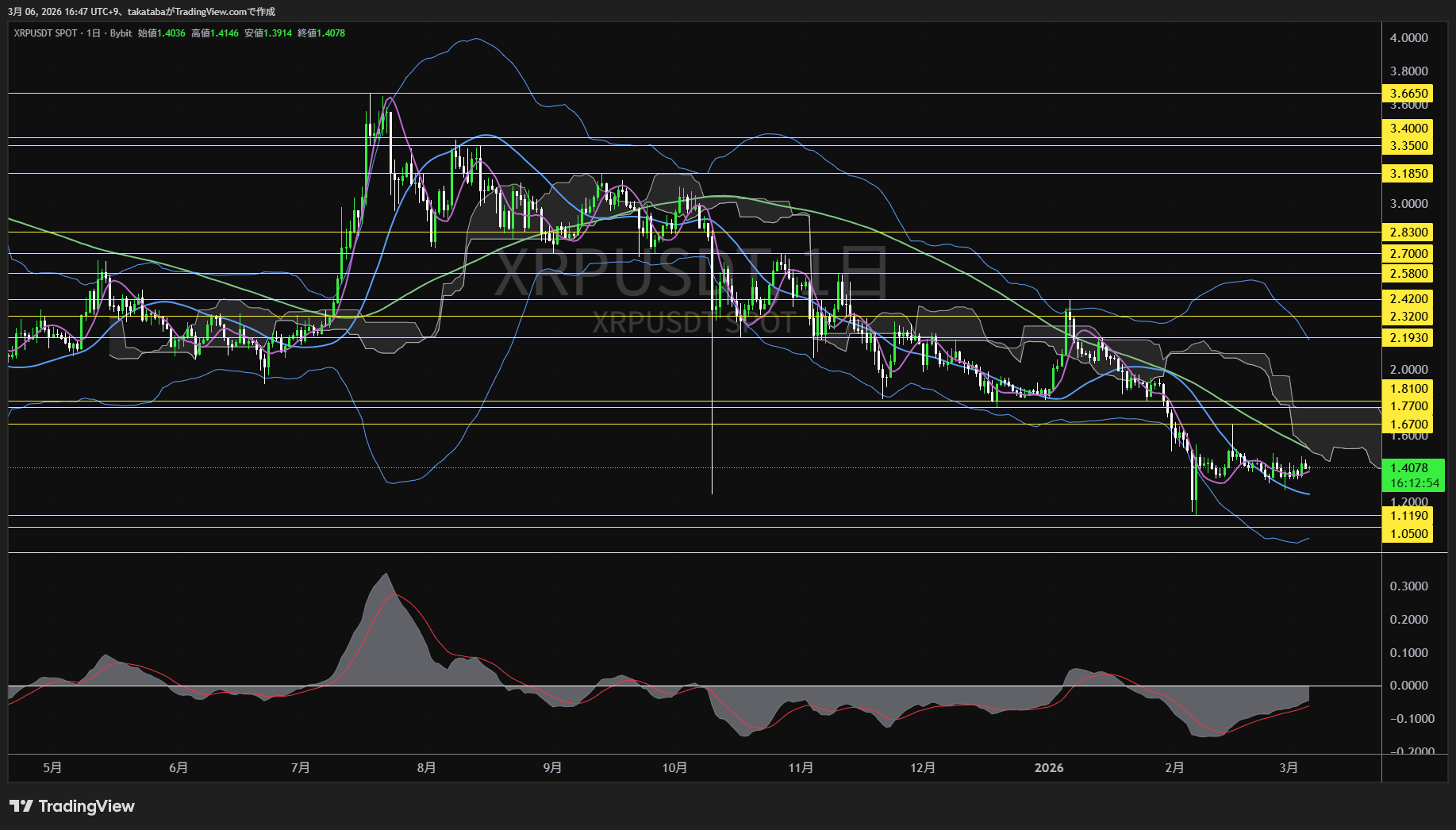
Task: Click the 11月 label on time axis
Action: click(x=801, y=767)
